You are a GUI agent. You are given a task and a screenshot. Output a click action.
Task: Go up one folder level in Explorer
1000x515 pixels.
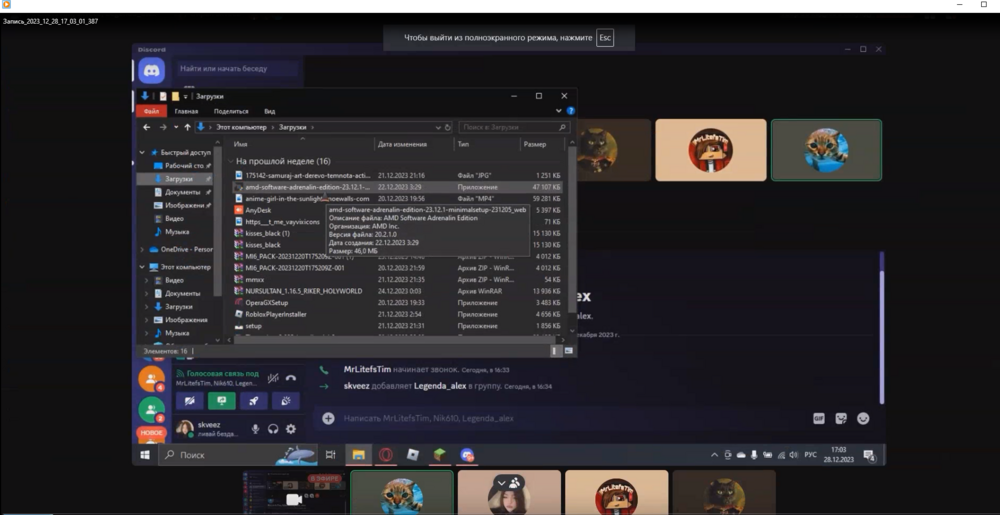[x=187, y=127]
